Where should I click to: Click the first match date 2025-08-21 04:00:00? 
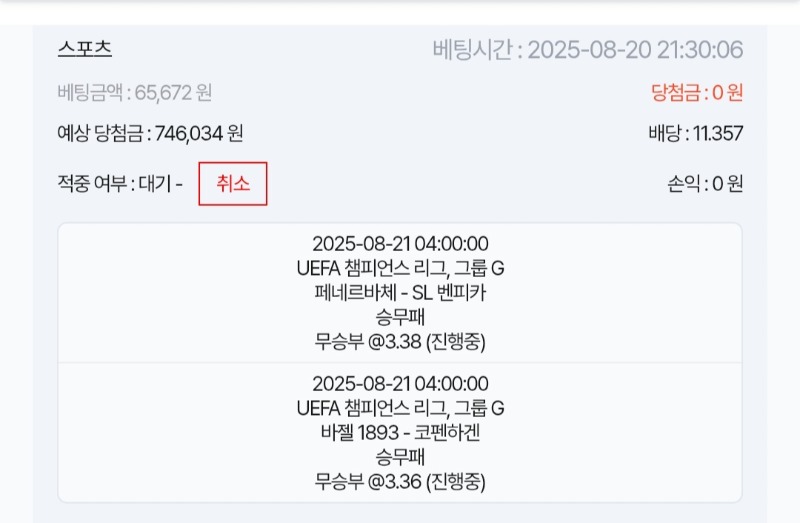tap(400, 244)
